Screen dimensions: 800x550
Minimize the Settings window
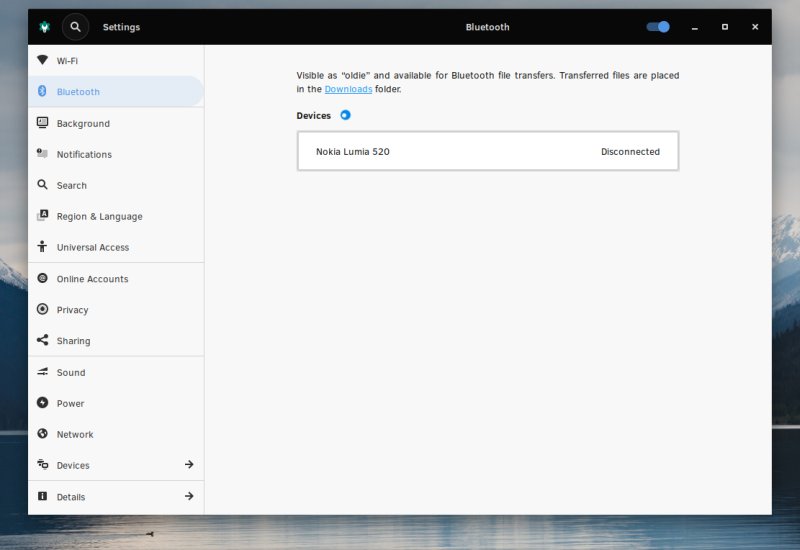pos(694,27)
